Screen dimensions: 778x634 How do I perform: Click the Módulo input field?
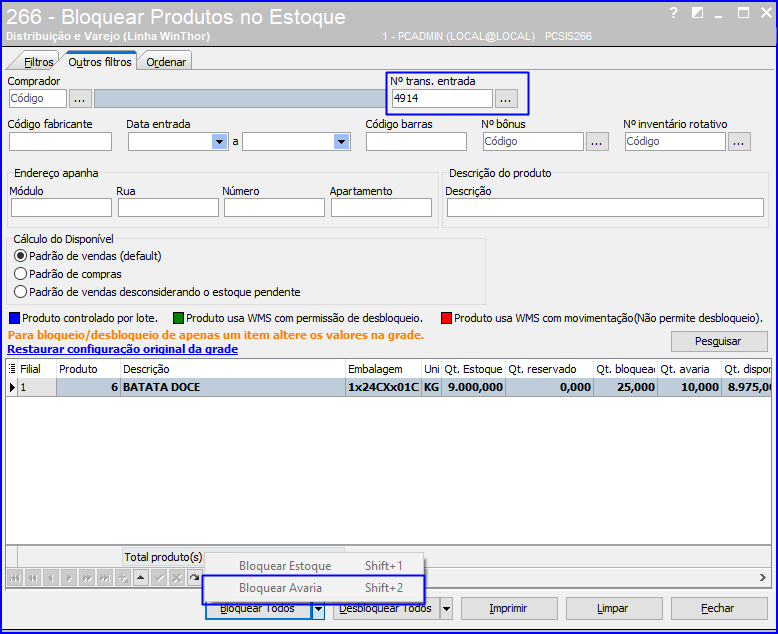(62, 208)
